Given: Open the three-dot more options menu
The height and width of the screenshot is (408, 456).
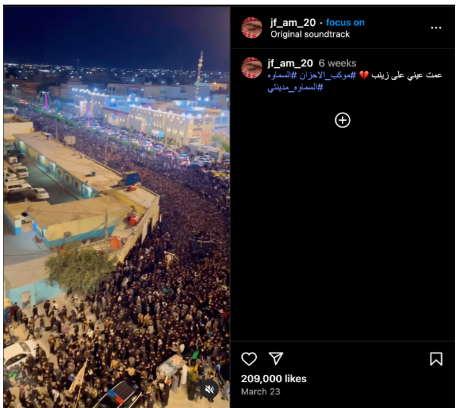Looking at the screenshot, I should click(x=436, y=28).
